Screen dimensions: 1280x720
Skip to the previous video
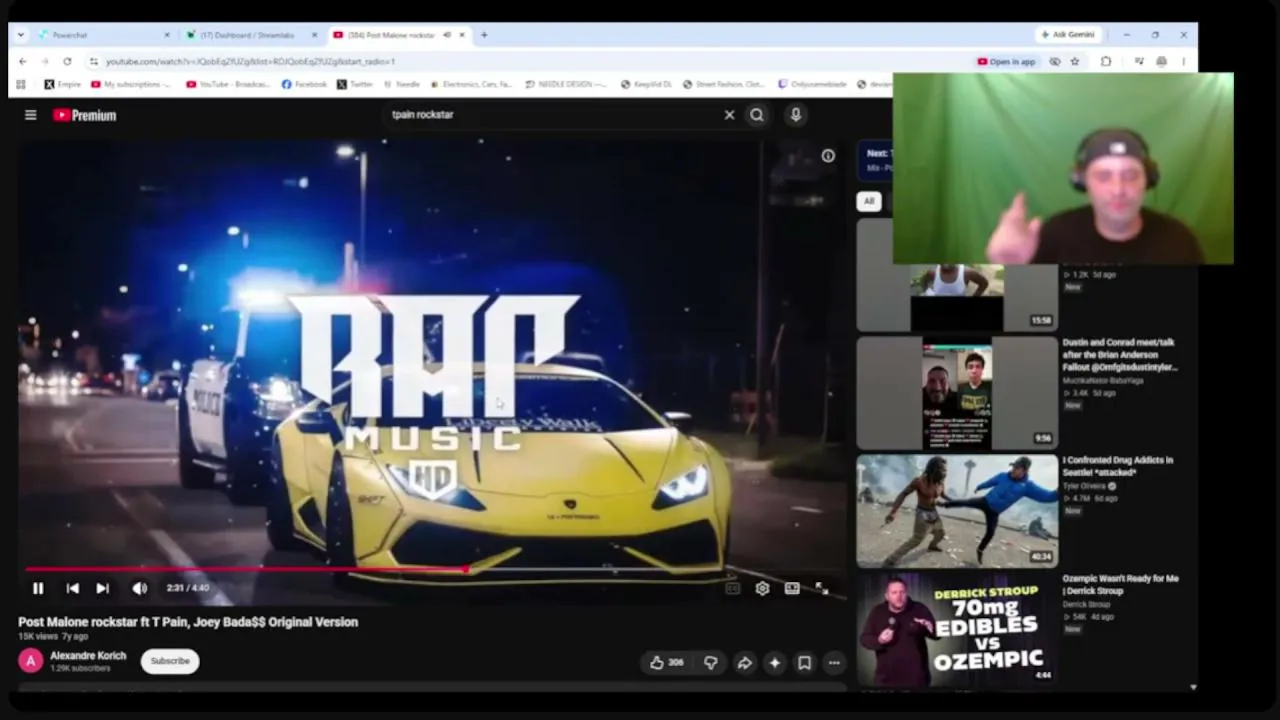[72, 588]
